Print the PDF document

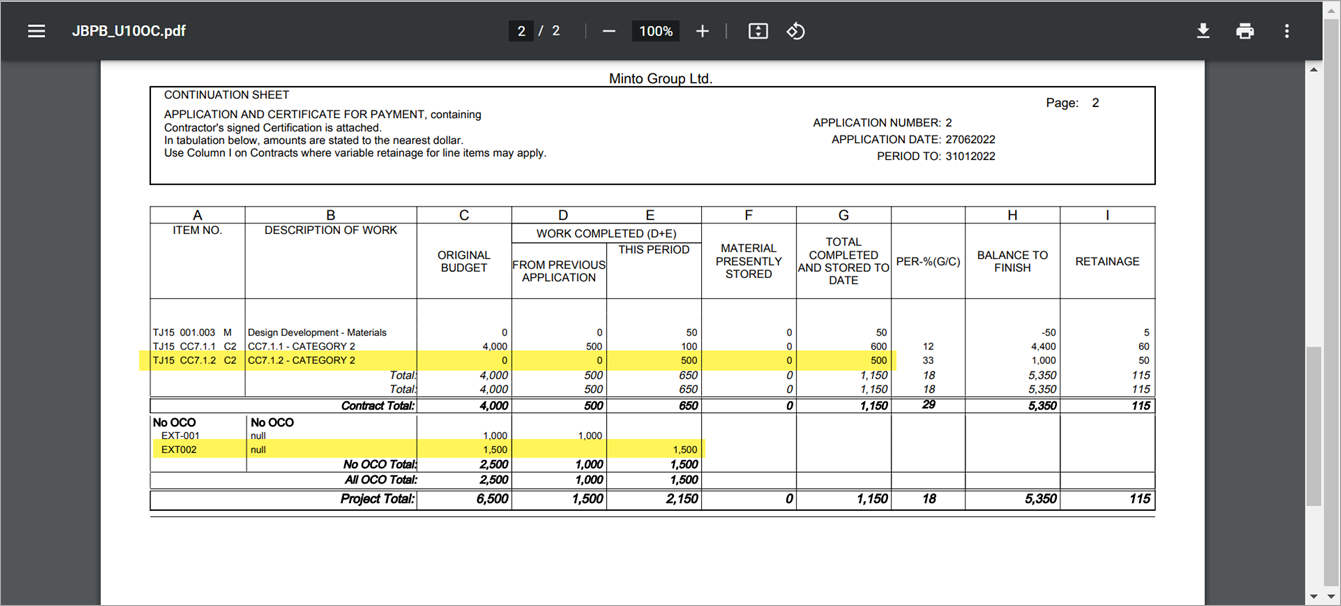(x=1245, y=31)
